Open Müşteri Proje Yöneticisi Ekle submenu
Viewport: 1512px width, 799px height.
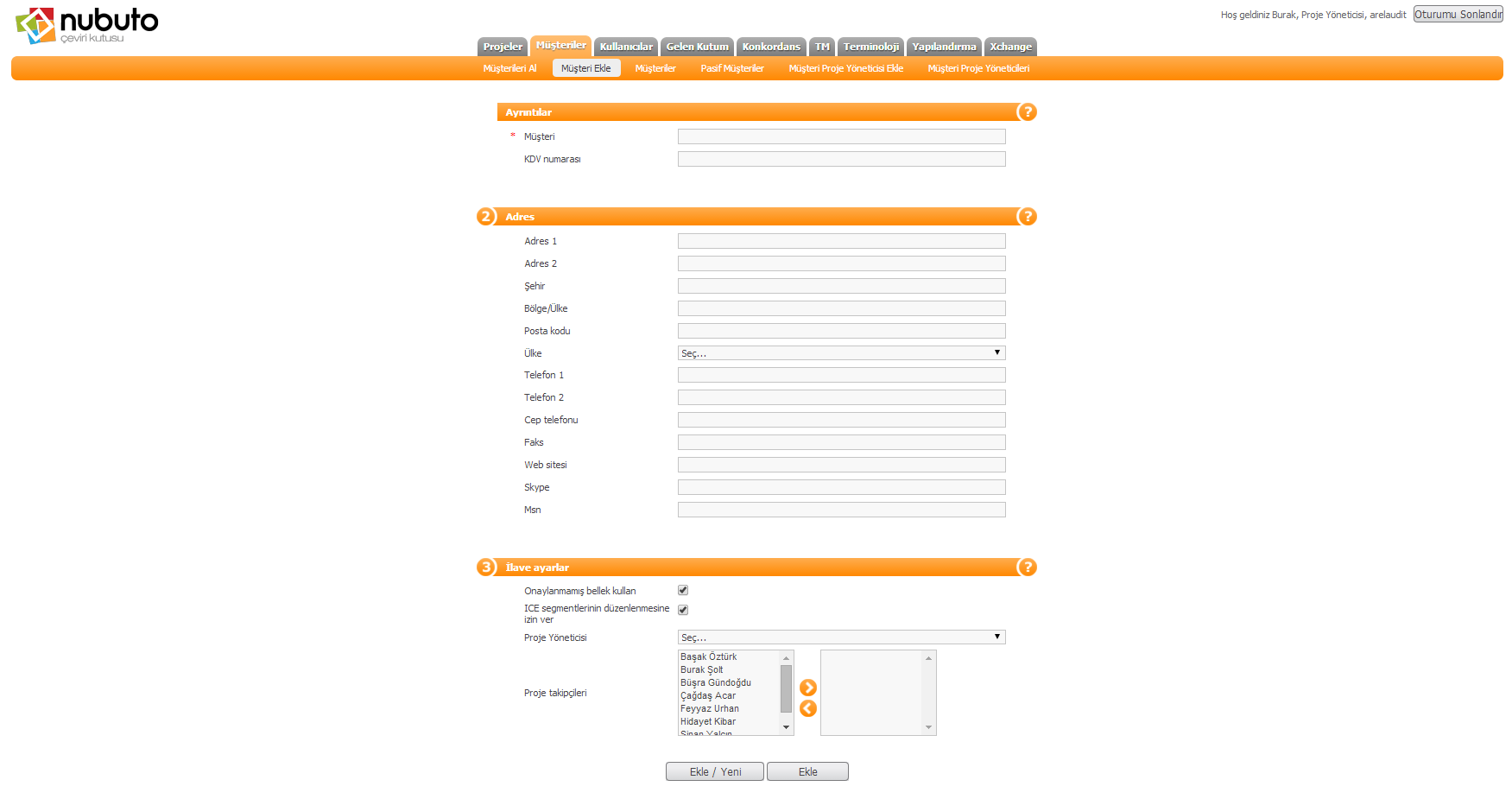point(846,68)
